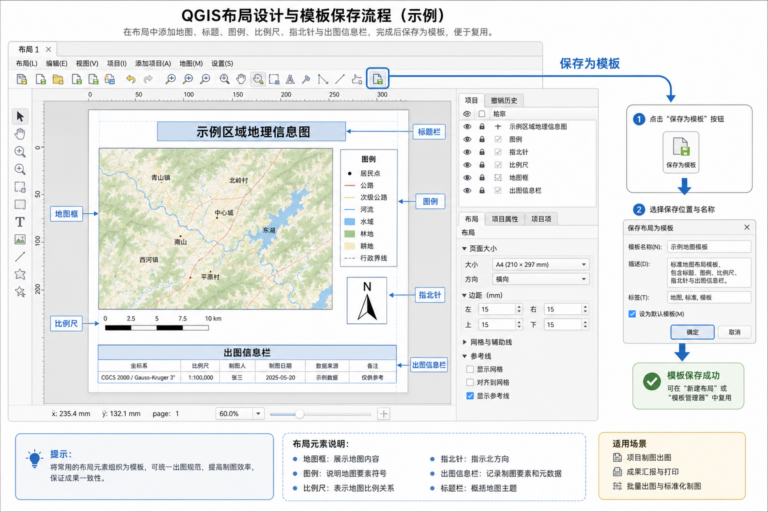The height and width of the screenshot is (512, 768).
Task: Click the lock icon on the 指北针 row
Action: point(482,152)
